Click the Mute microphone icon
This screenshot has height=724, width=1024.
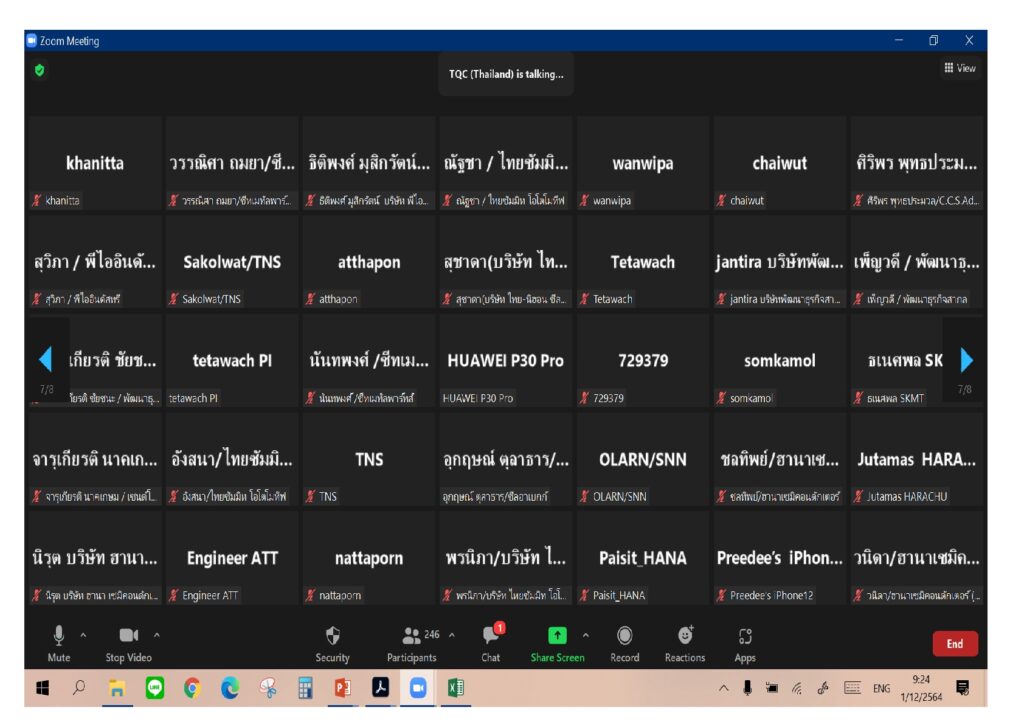(x=59, y=635)
